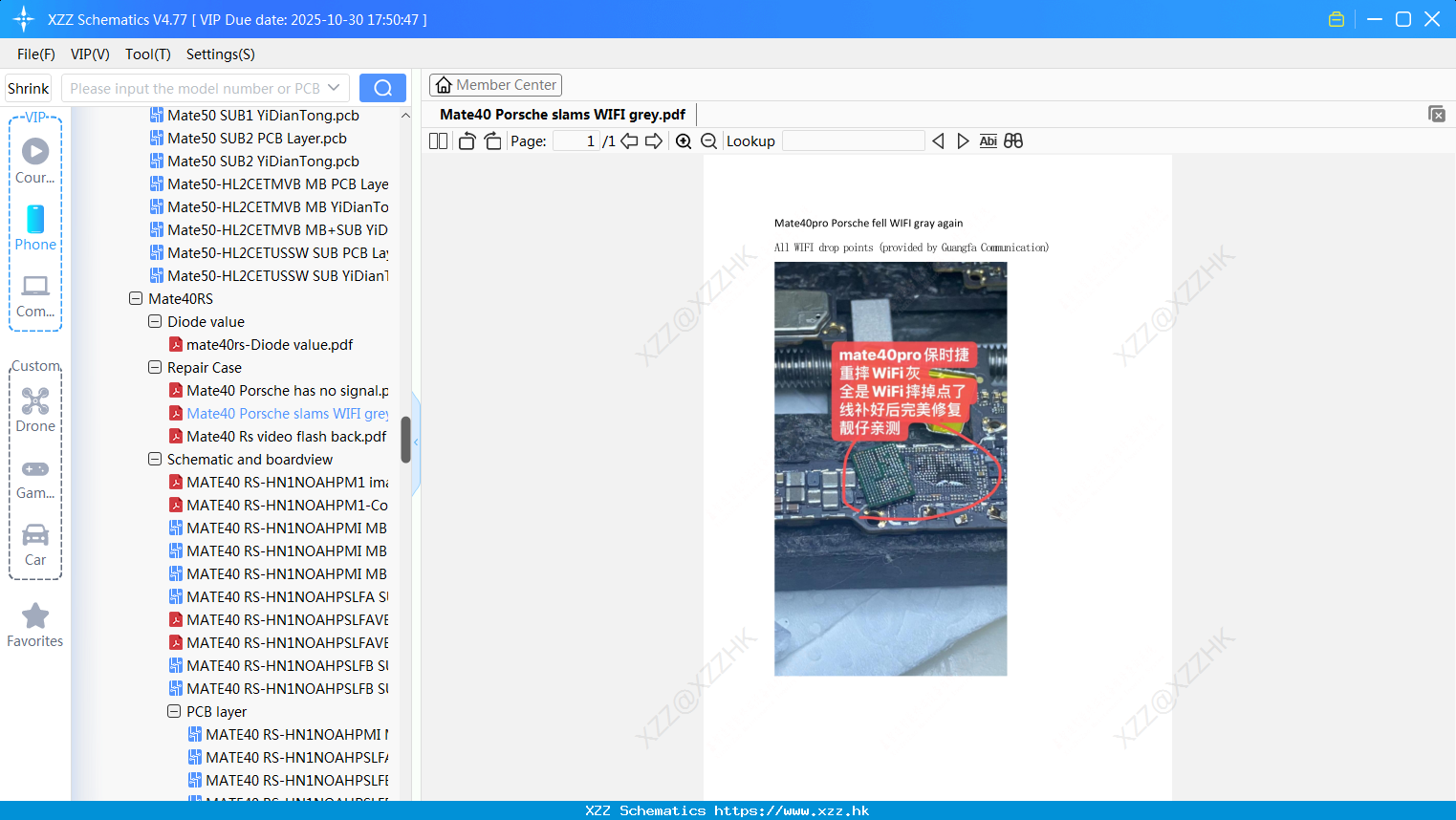Screen dimensions: 1456x820
Task: Open Mate50 SUB2 PCB Layer.pcb
Action: pyautogui.click(x=249, y=138)
